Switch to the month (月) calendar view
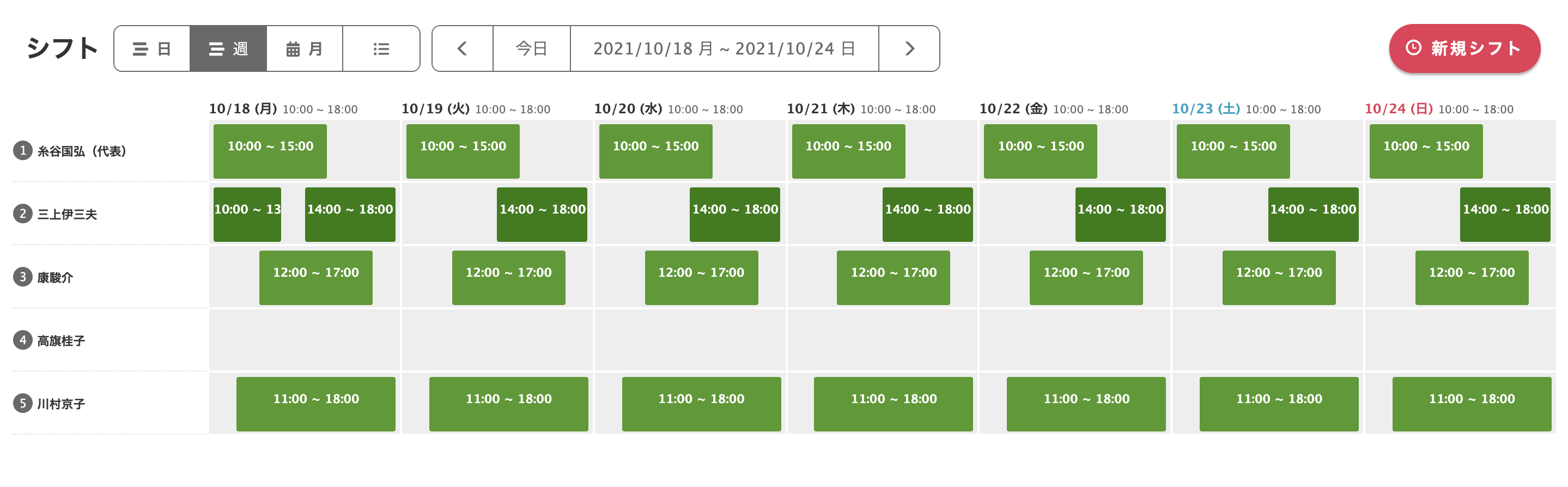This screenshot has height=487, width=1568. click(x=305, y=48)
